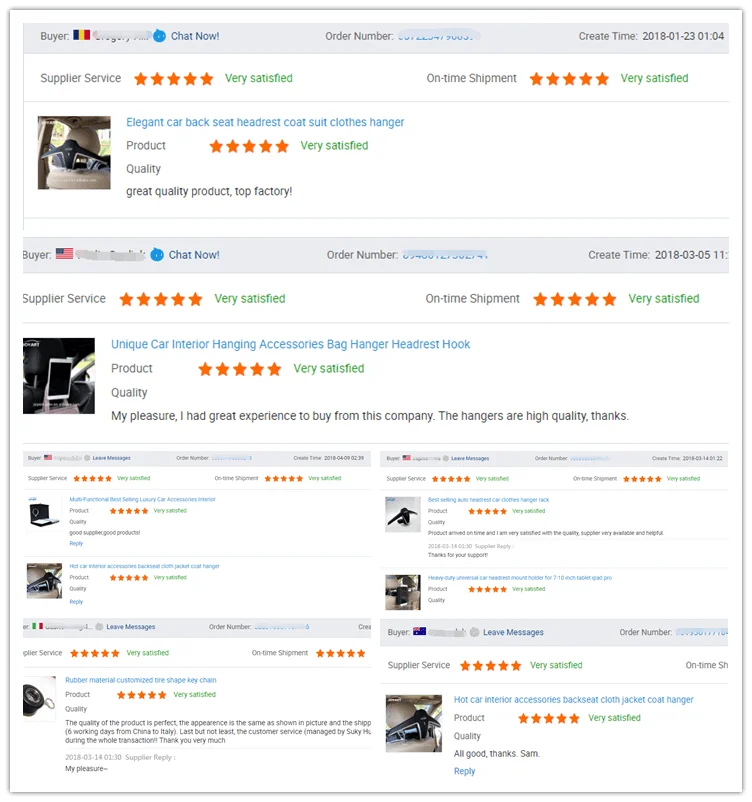Click Chat Now icon for second US buyer
The image size is (752, 802).
click(157, 255)
